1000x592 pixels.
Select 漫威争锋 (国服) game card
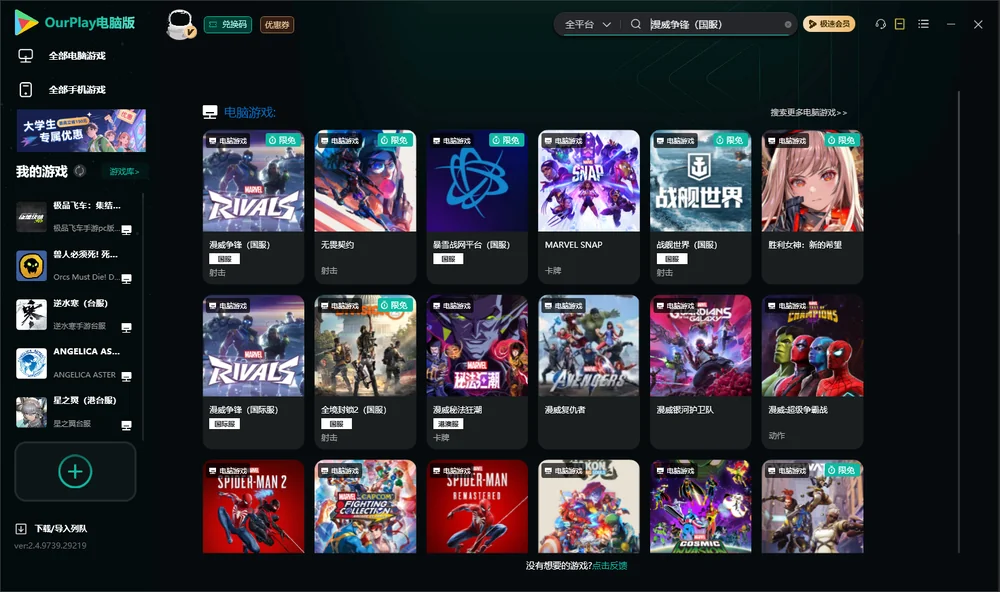[253, 207]
